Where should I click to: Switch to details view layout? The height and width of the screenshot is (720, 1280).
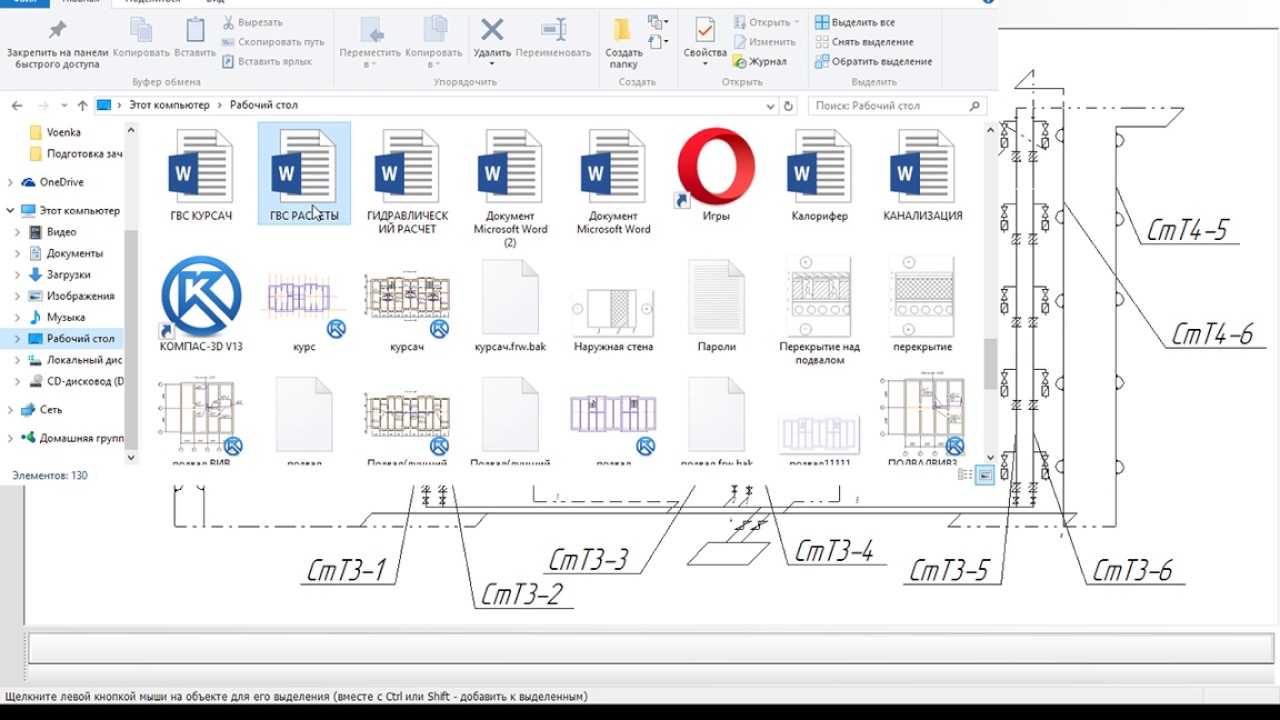pyautogui.click(x=966, y=476)
